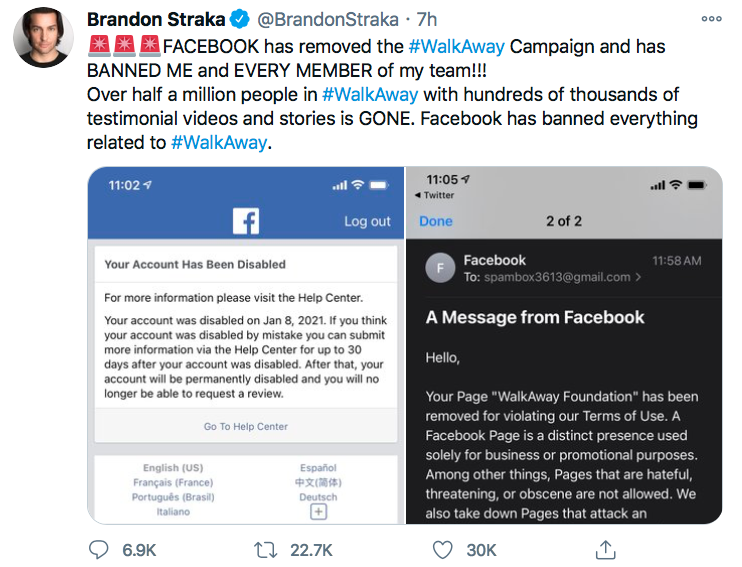
Task: Tap Done in the mail view
Action: click(436, 221)
